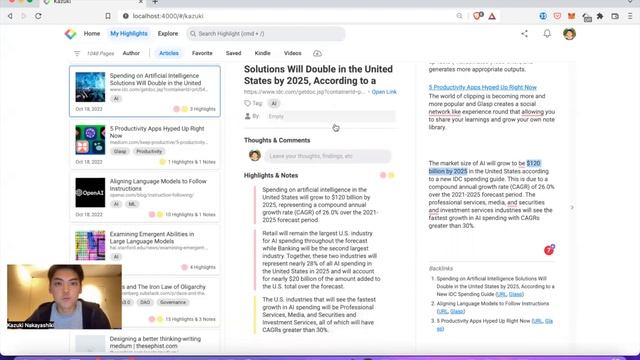640x360 pixels.
Task: Select the Articles filter tab
Action: tap(169, 53)
